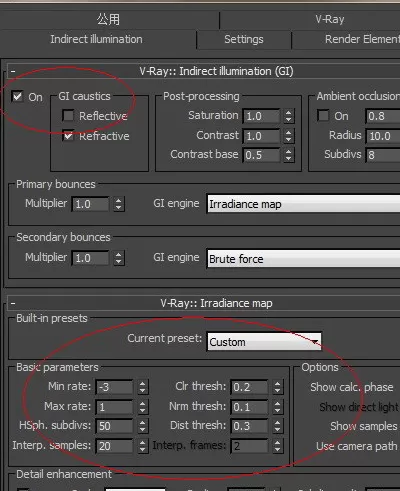
Task: Click the Show samples option
Action: pos(364,426)
